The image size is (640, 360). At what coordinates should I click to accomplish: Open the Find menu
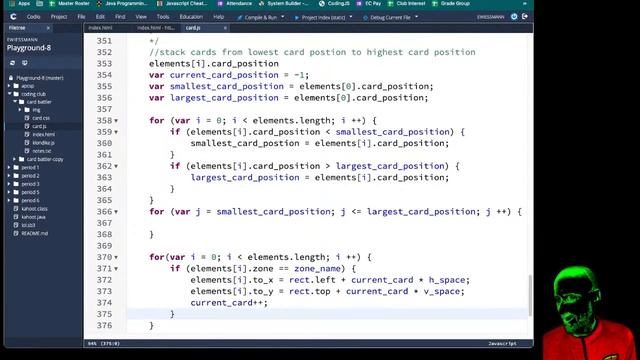120,17
